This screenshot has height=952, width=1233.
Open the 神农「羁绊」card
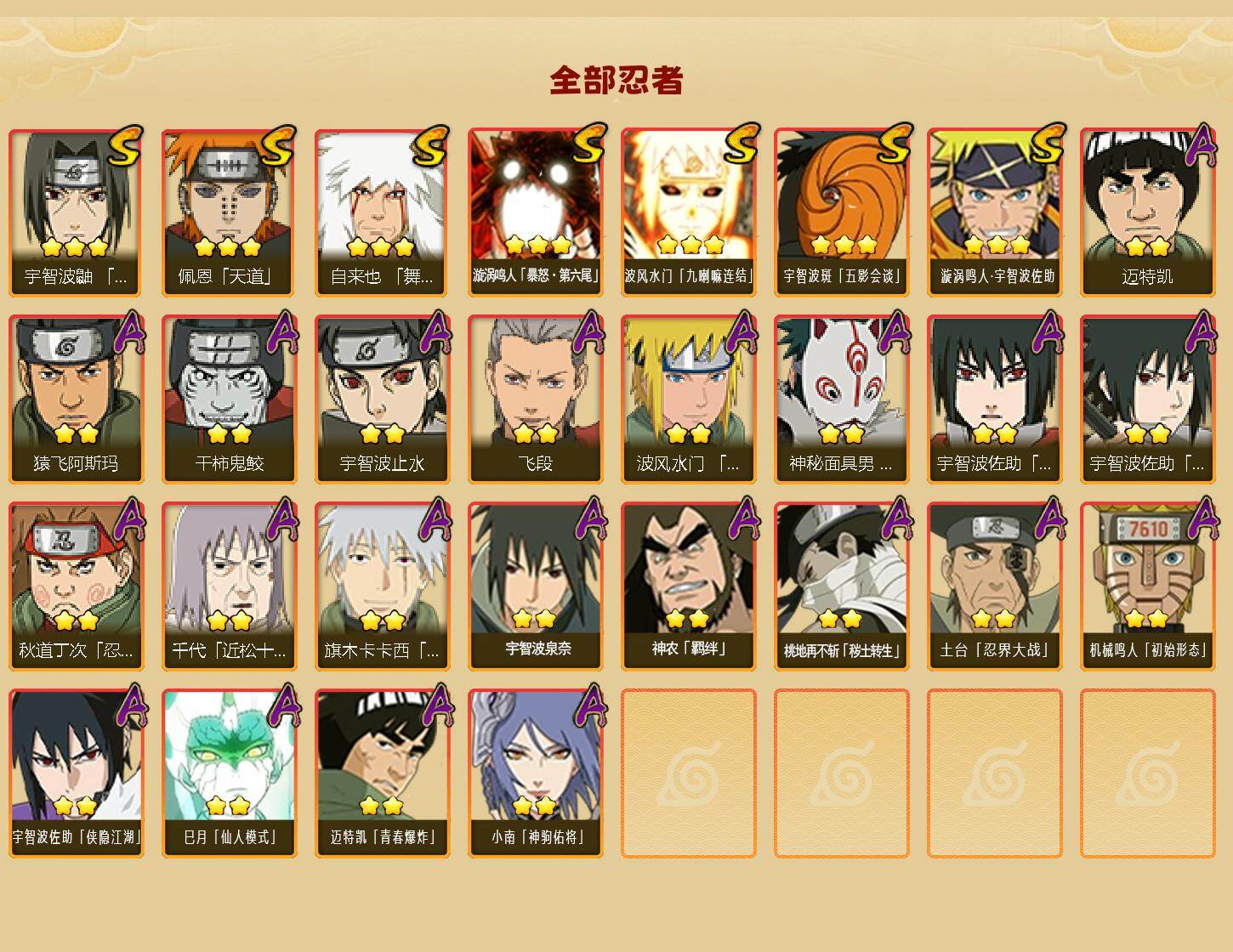tap(689, 586)
